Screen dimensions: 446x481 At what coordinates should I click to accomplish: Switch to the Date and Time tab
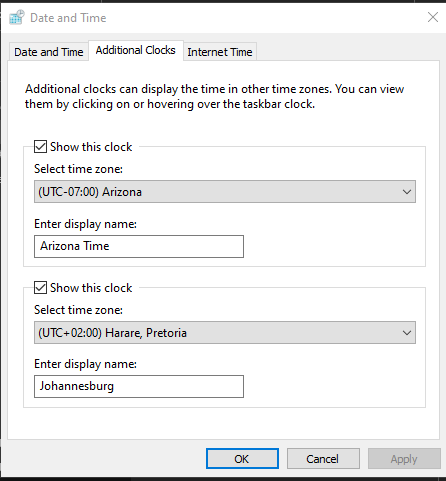click(x=49, y=52)
